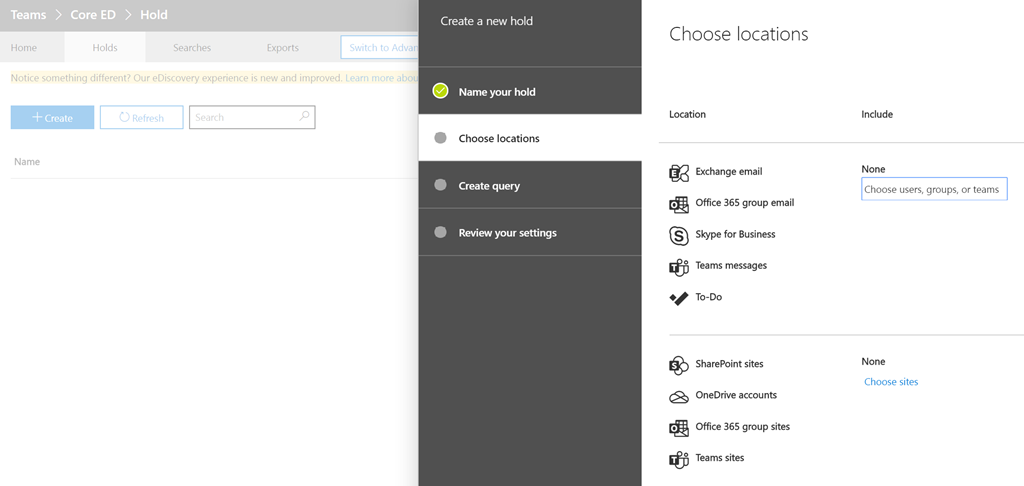Switch to the Exports tab

[x=282, y=47]
